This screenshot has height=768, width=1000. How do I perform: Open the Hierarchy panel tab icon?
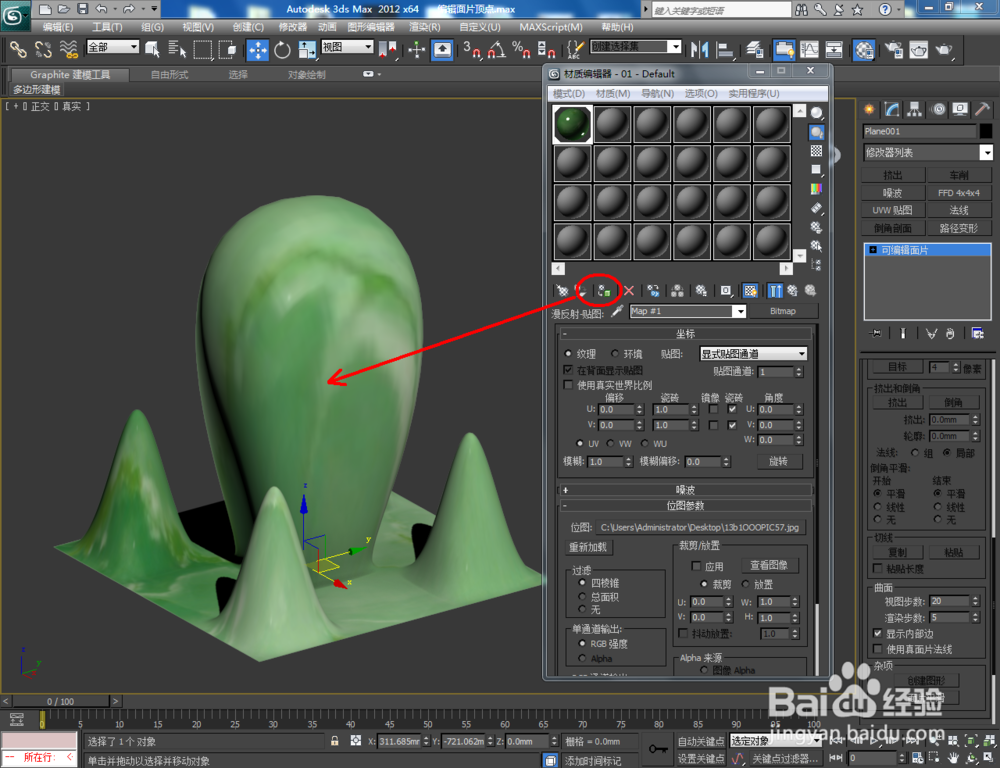(x=915, y=110)
